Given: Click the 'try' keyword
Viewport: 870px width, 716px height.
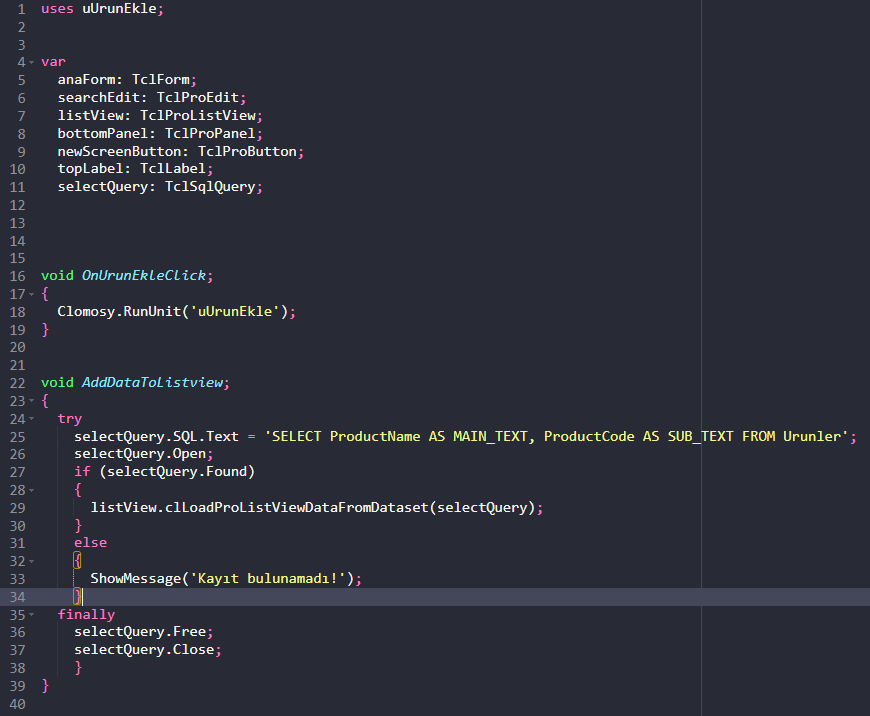Looking at the screenshot, I should (70, 418).
